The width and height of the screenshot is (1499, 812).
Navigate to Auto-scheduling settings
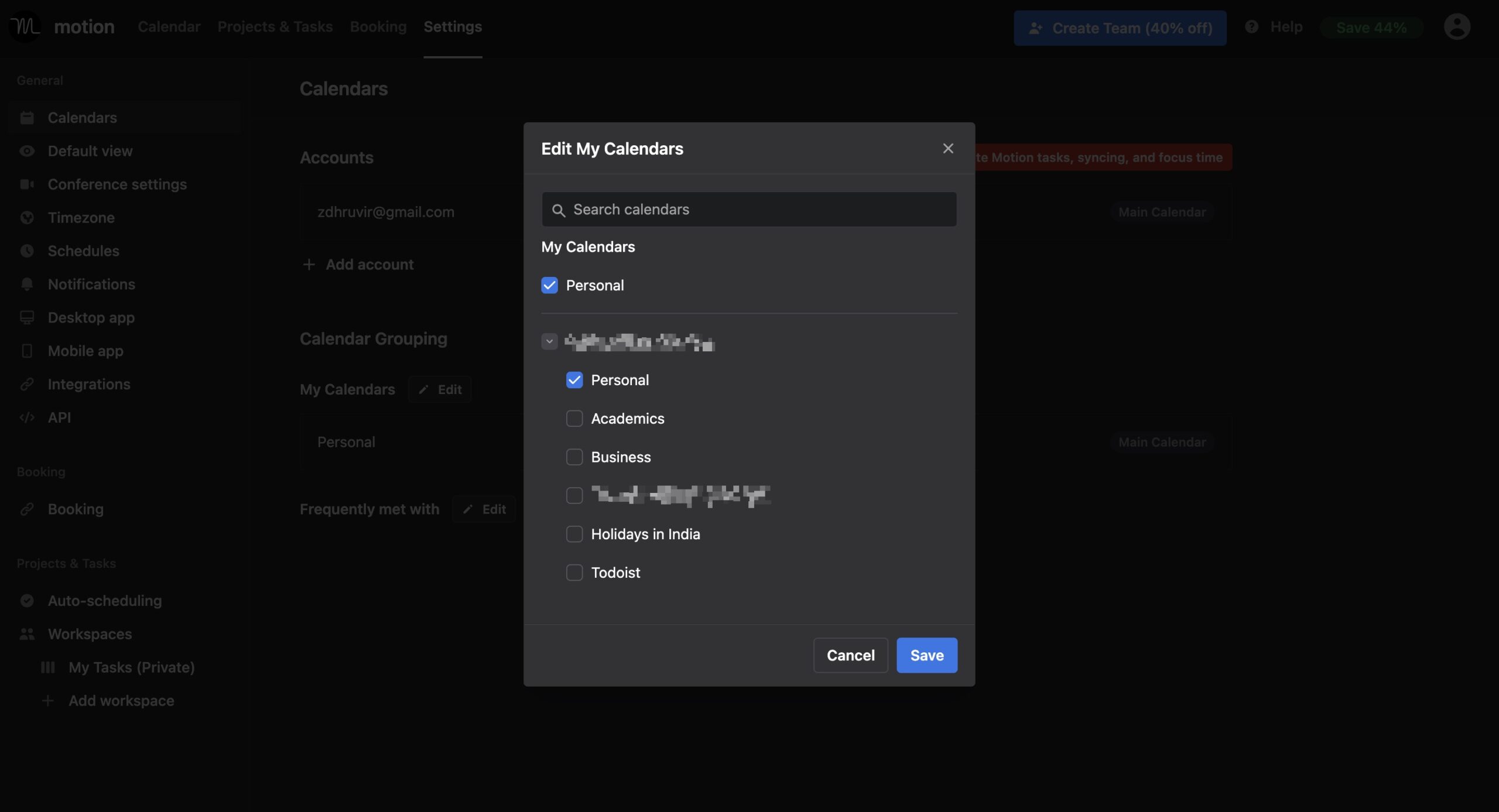104,600
